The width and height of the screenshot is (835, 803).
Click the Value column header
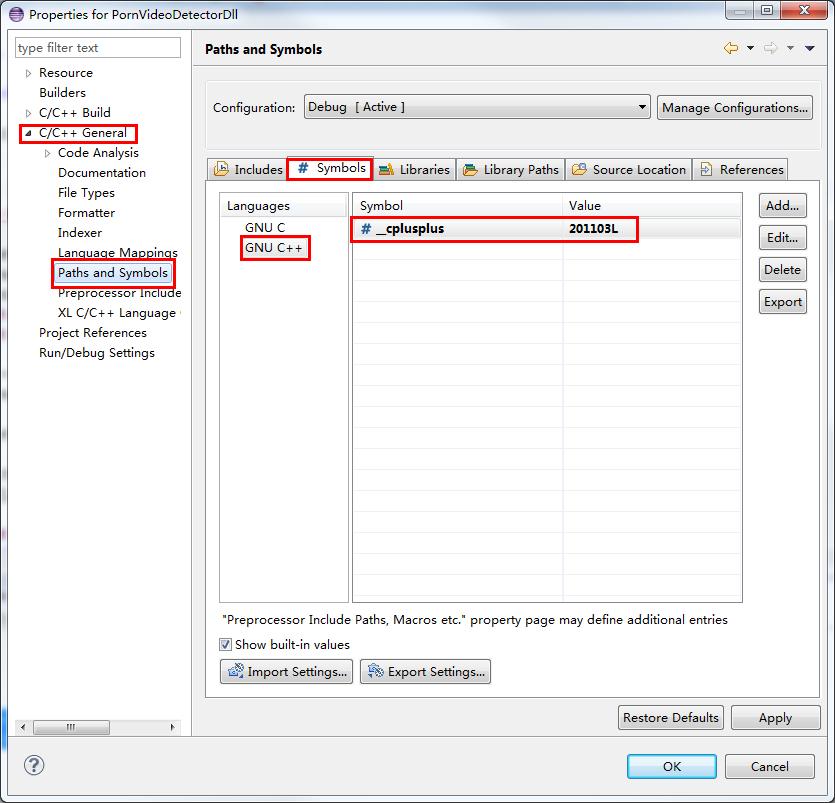[x=652, y=206]
